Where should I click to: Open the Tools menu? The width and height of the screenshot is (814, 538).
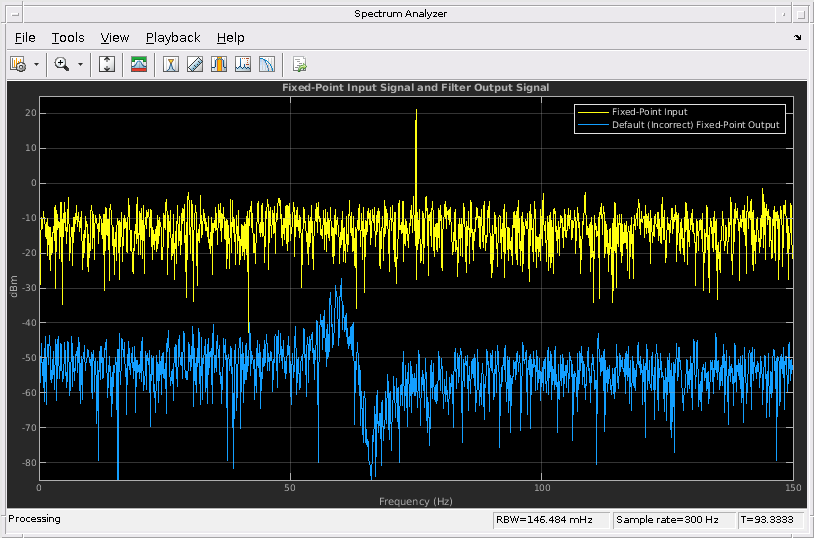click(x=68, y=38)
